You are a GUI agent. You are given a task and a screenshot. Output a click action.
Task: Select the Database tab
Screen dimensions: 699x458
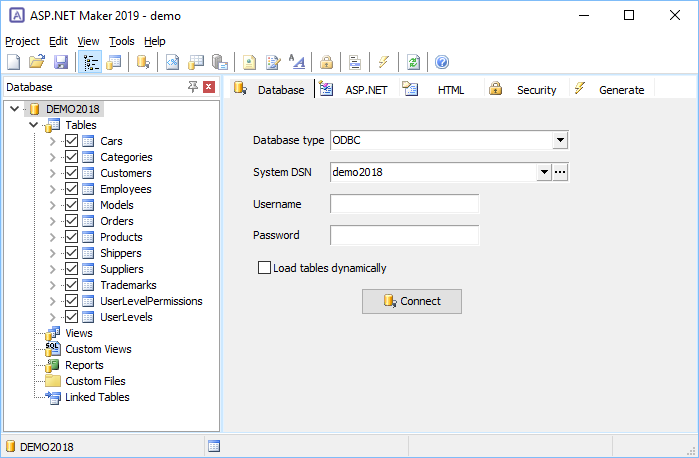(x=271, y=89)
